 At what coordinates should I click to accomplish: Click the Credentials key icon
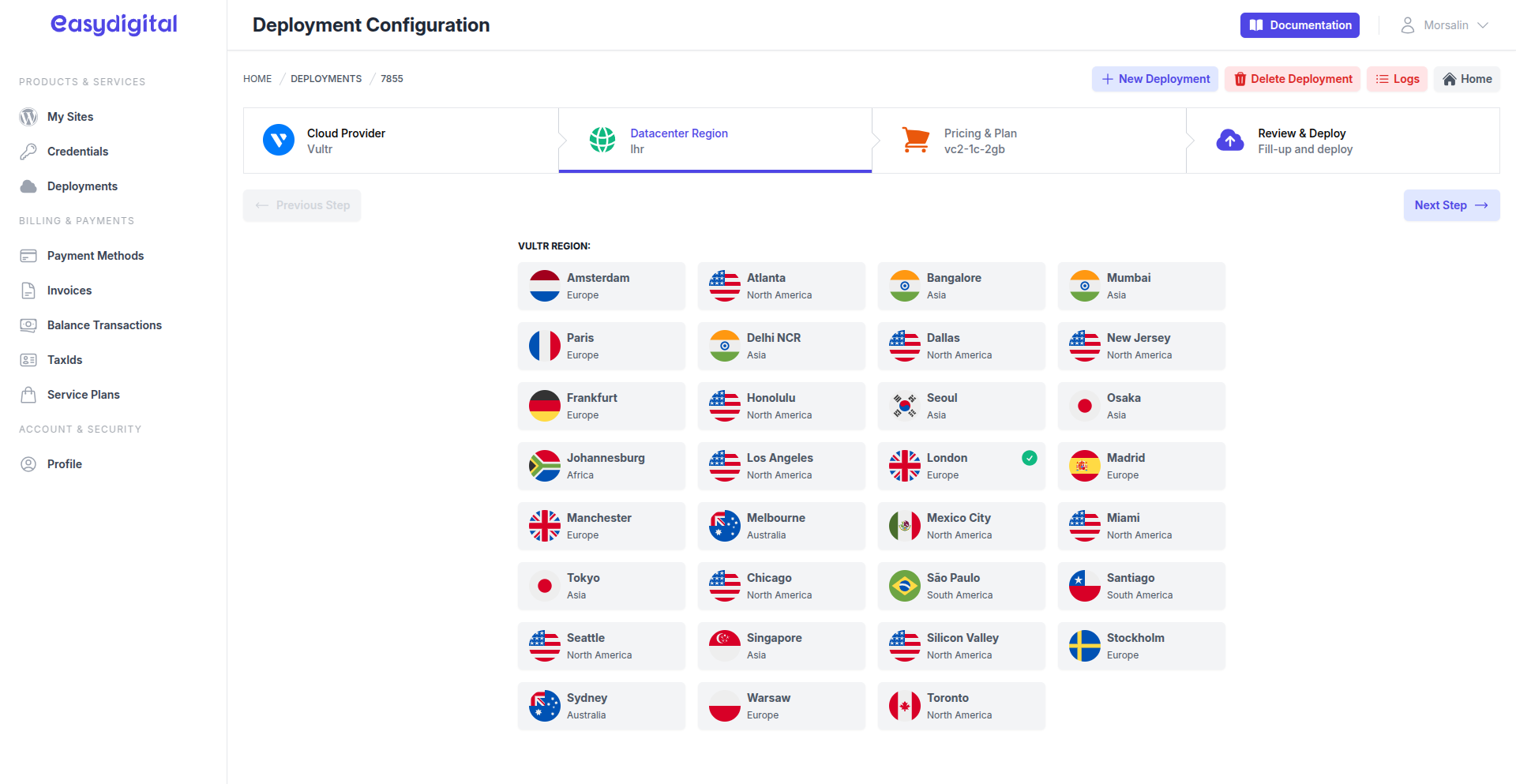click(x=28, y=151)
